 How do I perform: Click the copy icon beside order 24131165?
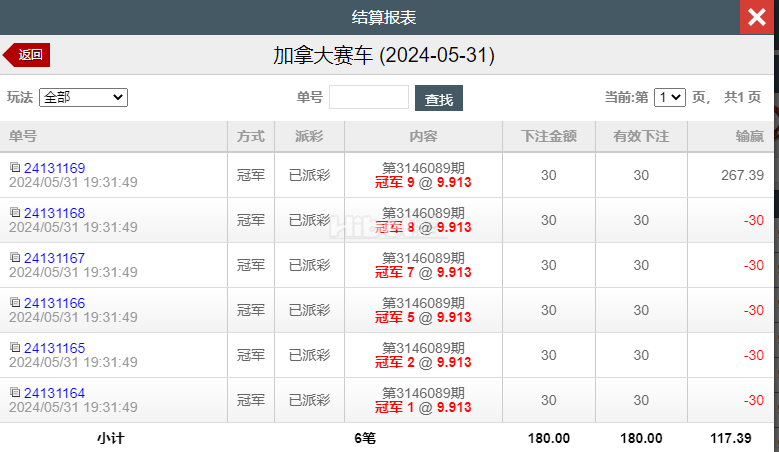pyautogui.click(x=15, y=348)
